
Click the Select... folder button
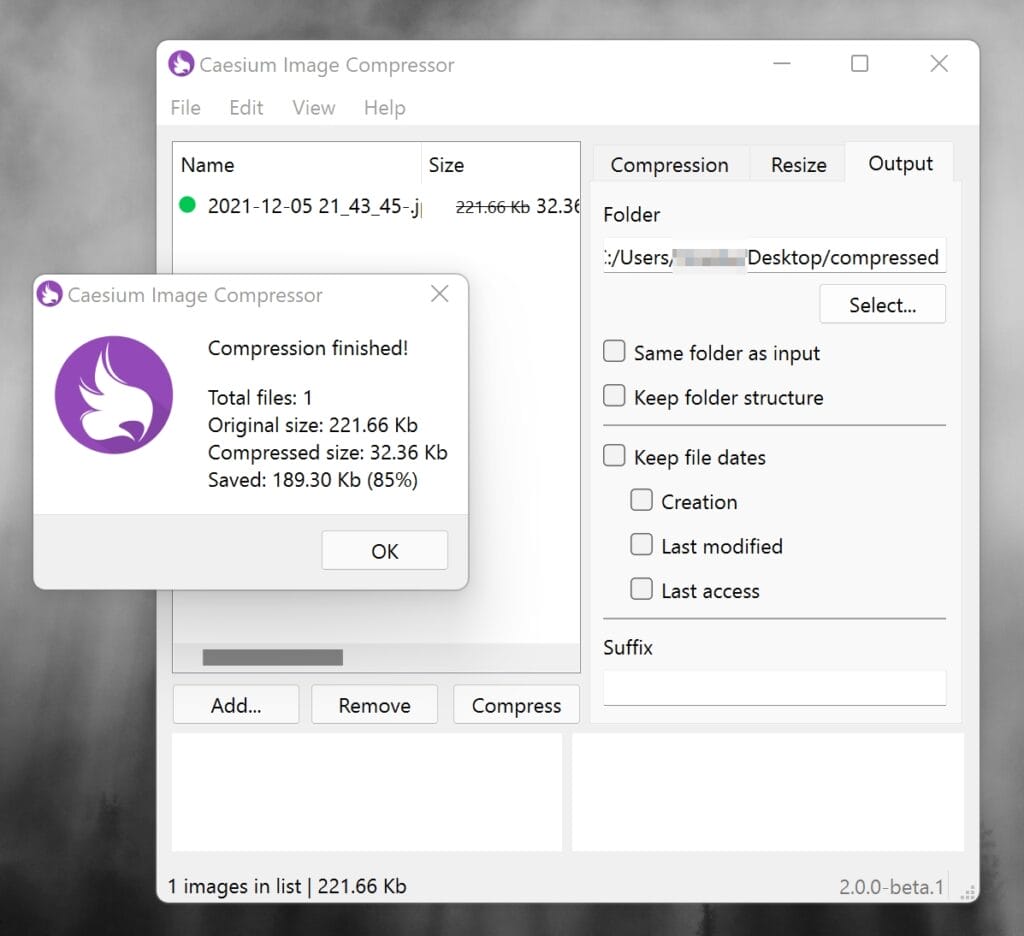882,304
